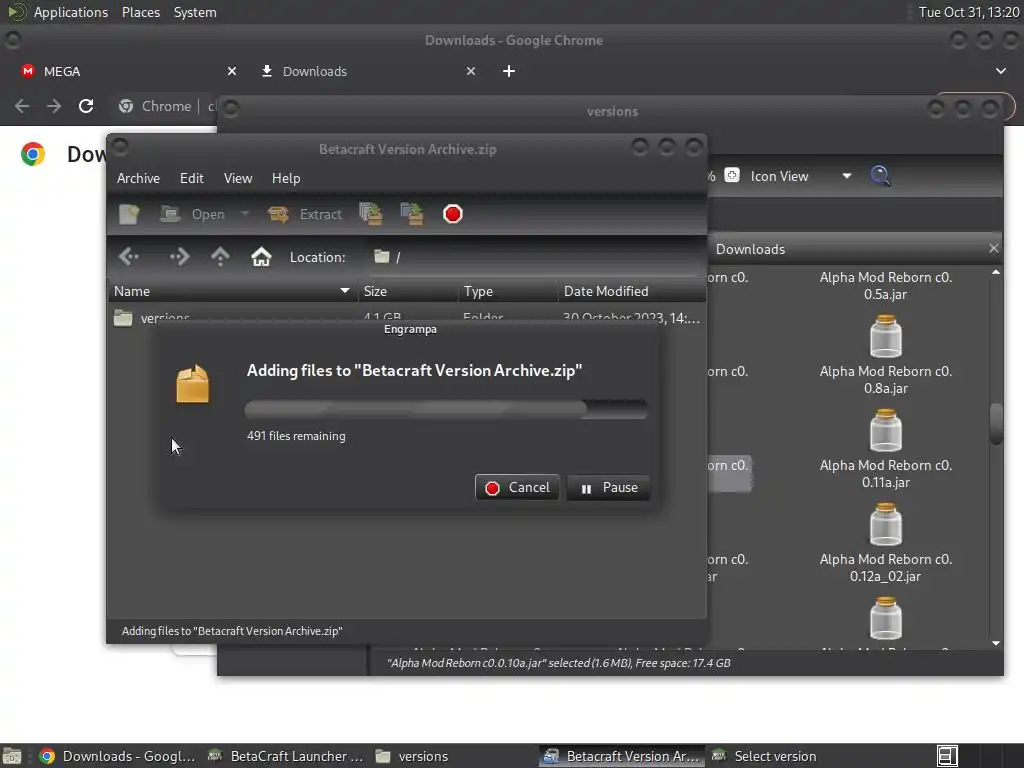Screen dimensions: 1024x768
Task: Go back with the archive back arrow
Action: click(x=129, y=257)
